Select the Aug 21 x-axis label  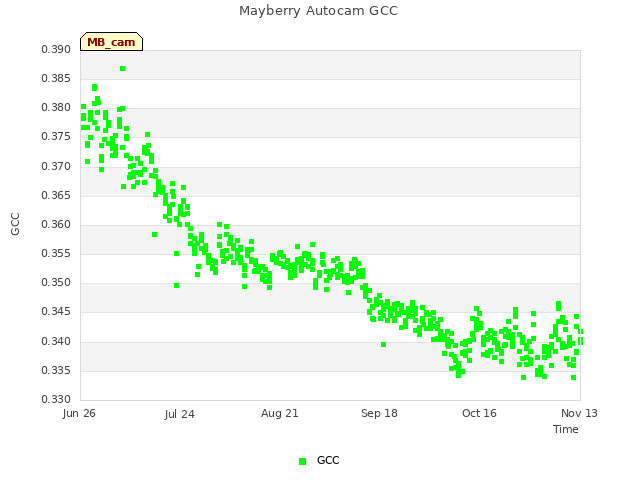pyautogui.click(x=280, y=413)
